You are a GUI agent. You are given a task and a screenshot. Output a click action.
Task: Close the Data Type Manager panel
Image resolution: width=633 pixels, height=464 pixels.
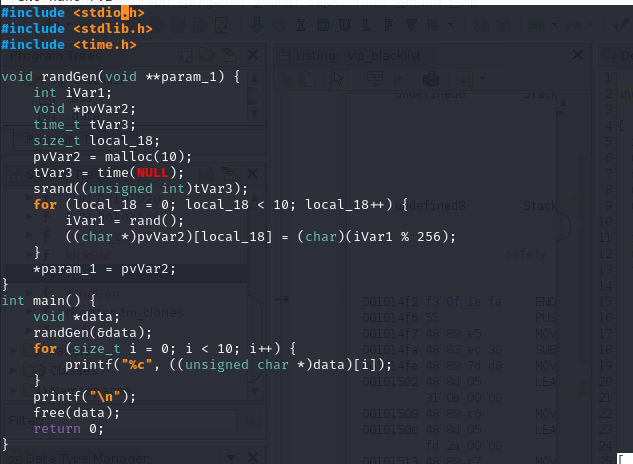tap(252, 458)
